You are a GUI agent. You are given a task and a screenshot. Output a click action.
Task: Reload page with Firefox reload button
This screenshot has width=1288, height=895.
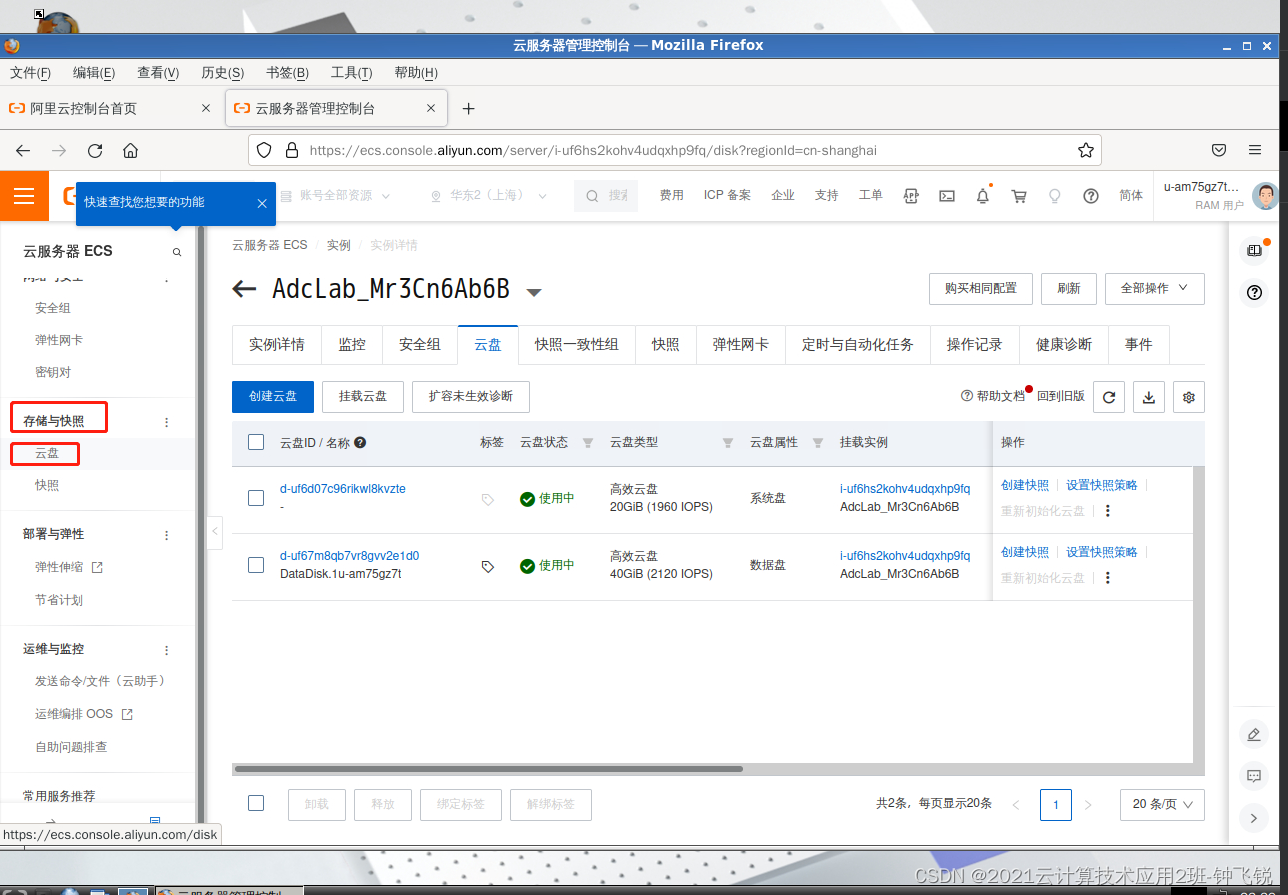[x=95, y=150]
